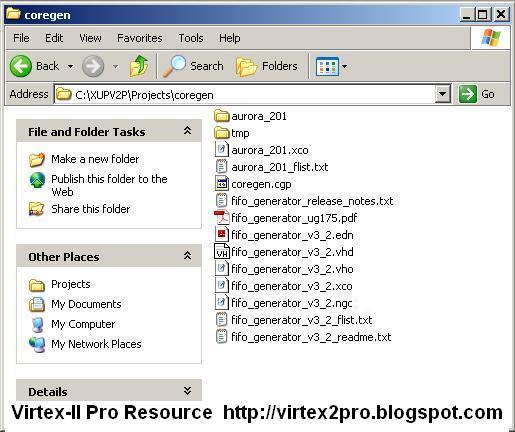
Task: Expand the Address bar dropdown arrow
Action: point(443,94)
